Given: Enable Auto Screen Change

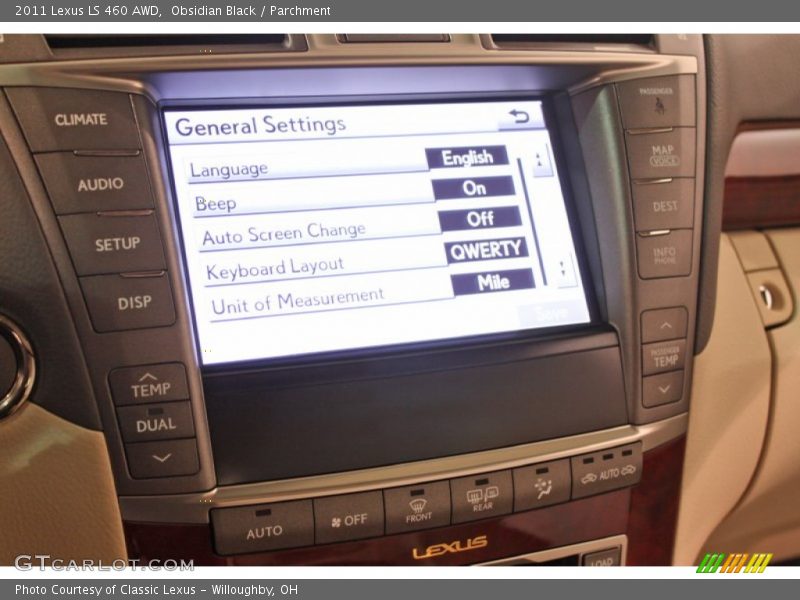Looking at the screenshot, I should [483, 217].
